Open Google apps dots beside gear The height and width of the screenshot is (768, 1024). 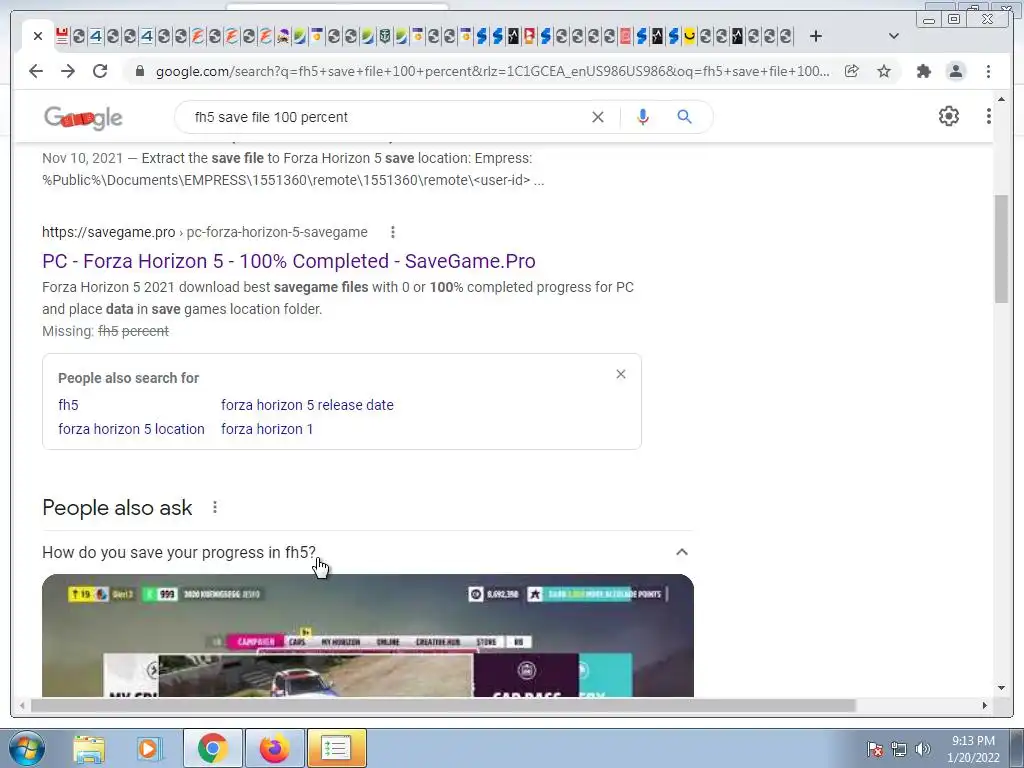pos(988,116)
